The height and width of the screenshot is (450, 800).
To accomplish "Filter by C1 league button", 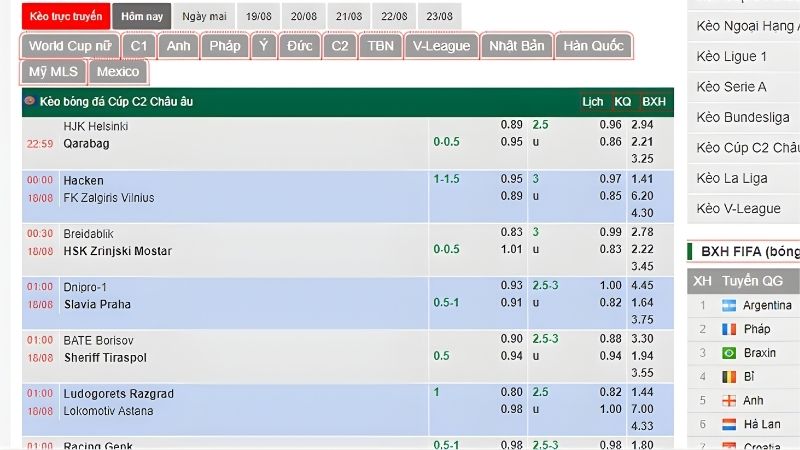I will pyautogui.click(x=139, y=46).
